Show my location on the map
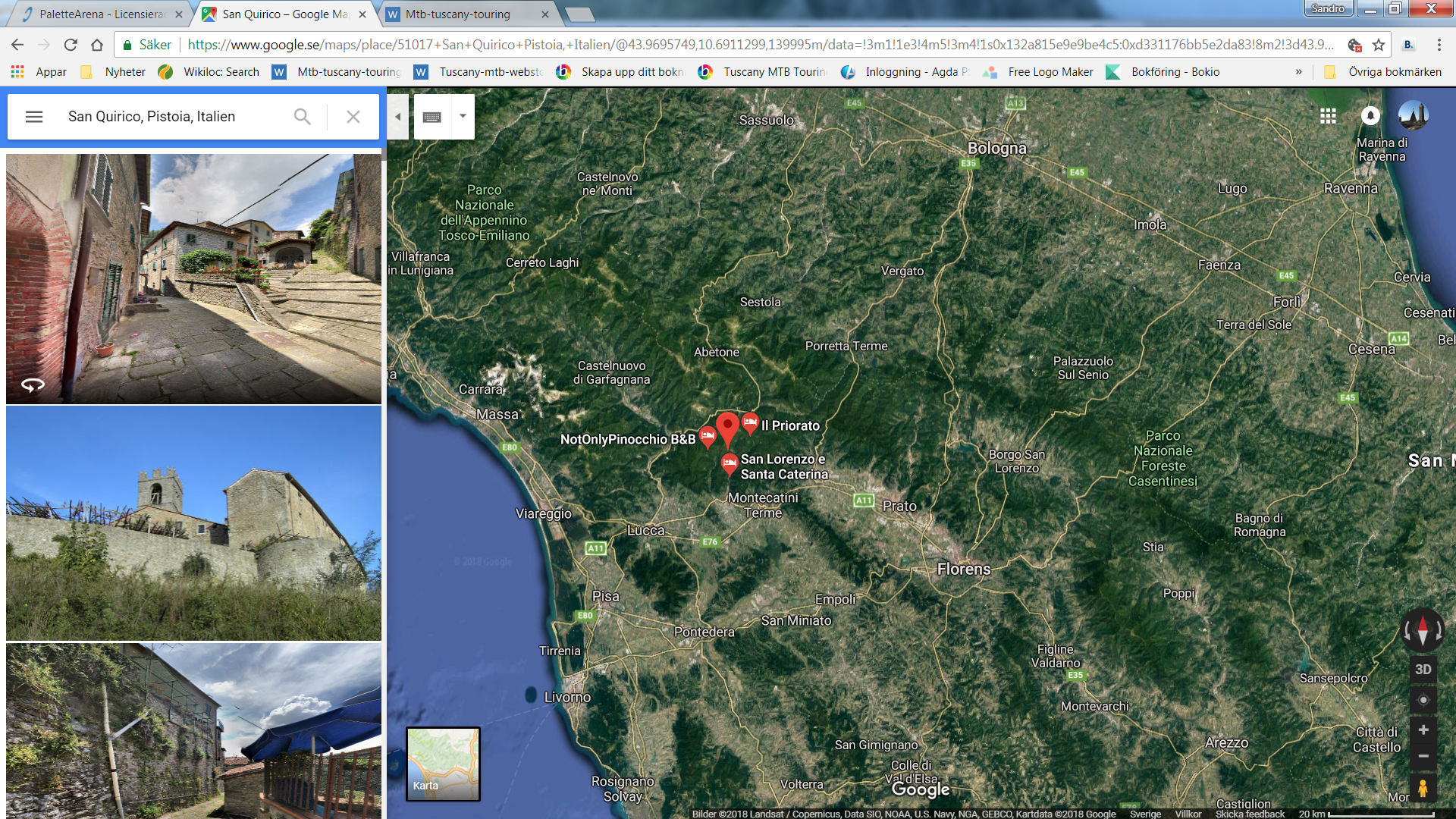This screenshot has width=1456, height=819. (1423, 700)
